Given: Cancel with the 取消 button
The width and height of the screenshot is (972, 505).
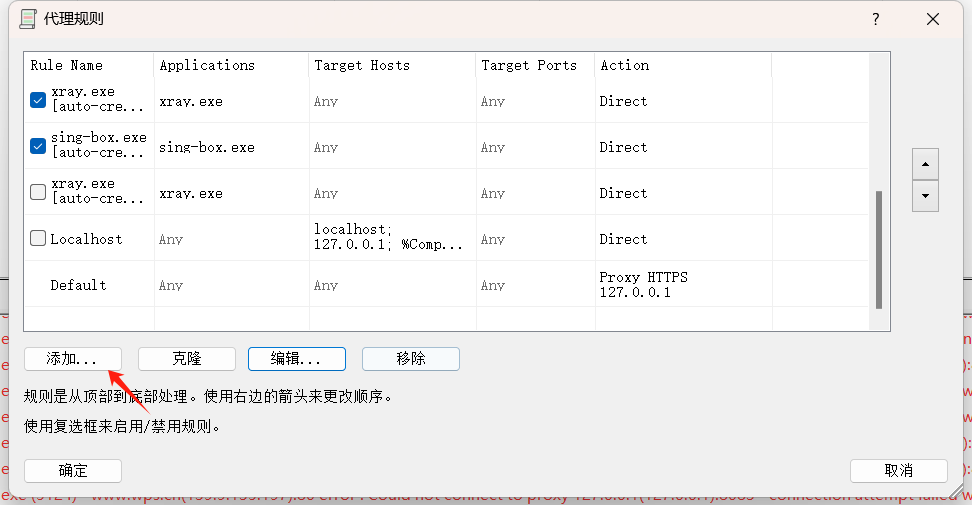Looking at the screenshot, I should point(898,471).
